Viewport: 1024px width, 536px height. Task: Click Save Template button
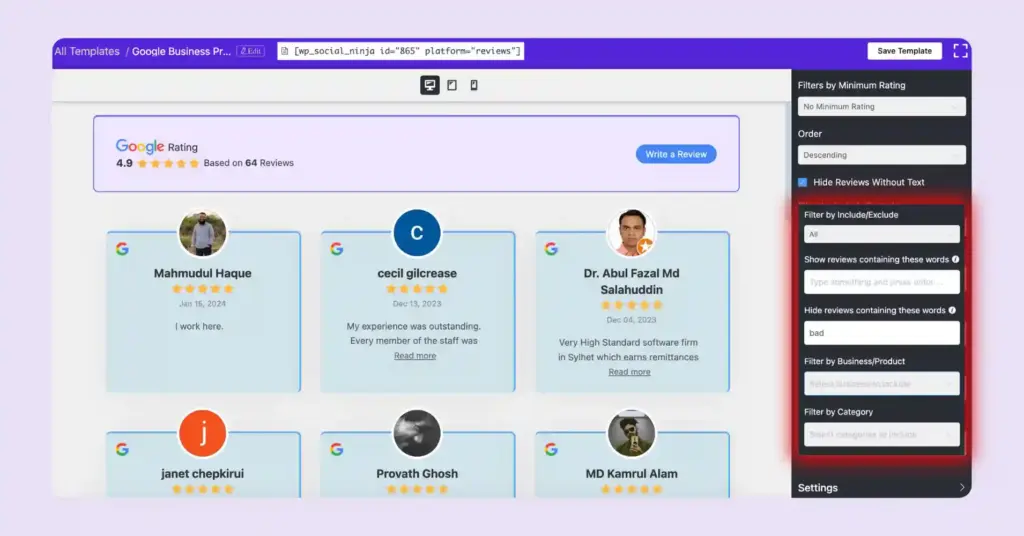[x=904, y=51]
